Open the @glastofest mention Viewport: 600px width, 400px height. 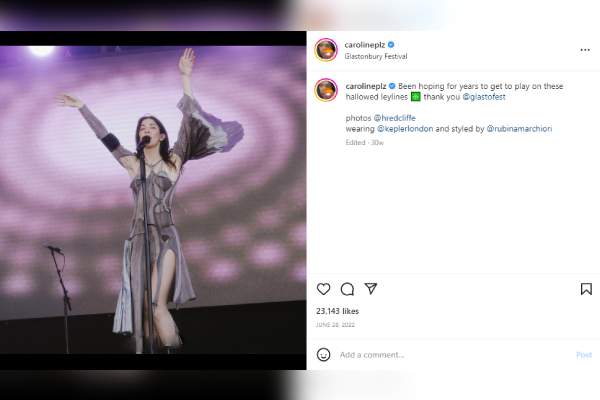(x=484, y=97)
